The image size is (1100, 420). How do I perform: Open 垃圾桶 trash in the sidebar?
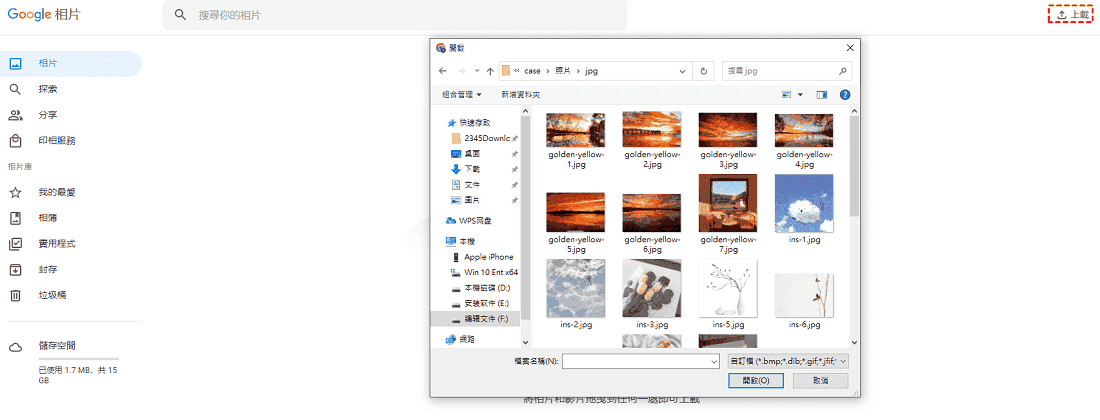click(52, 295)
